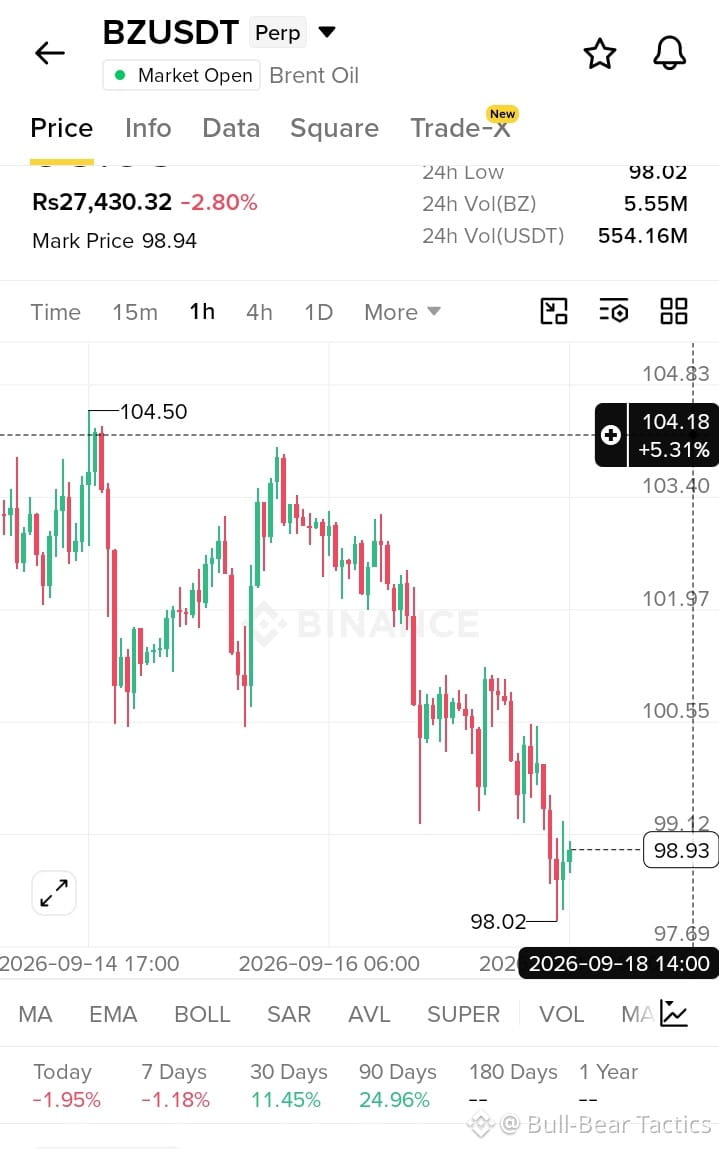Toggle the EMA indicator
The width and height of the screenshot is (719, 1149).
point(113,1014)
